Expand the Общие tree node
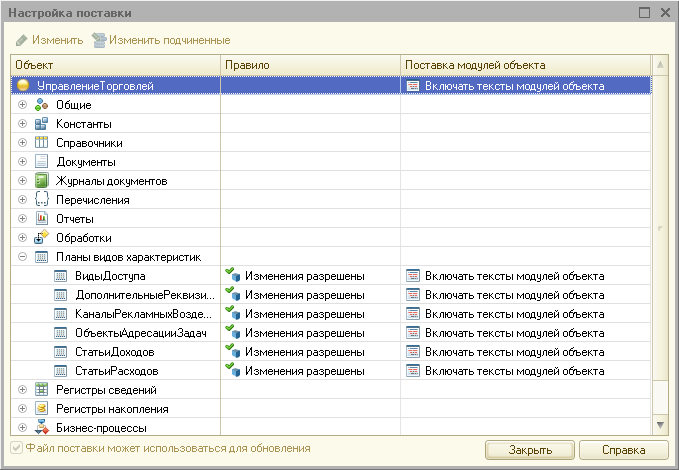 (x=23, y=105)
